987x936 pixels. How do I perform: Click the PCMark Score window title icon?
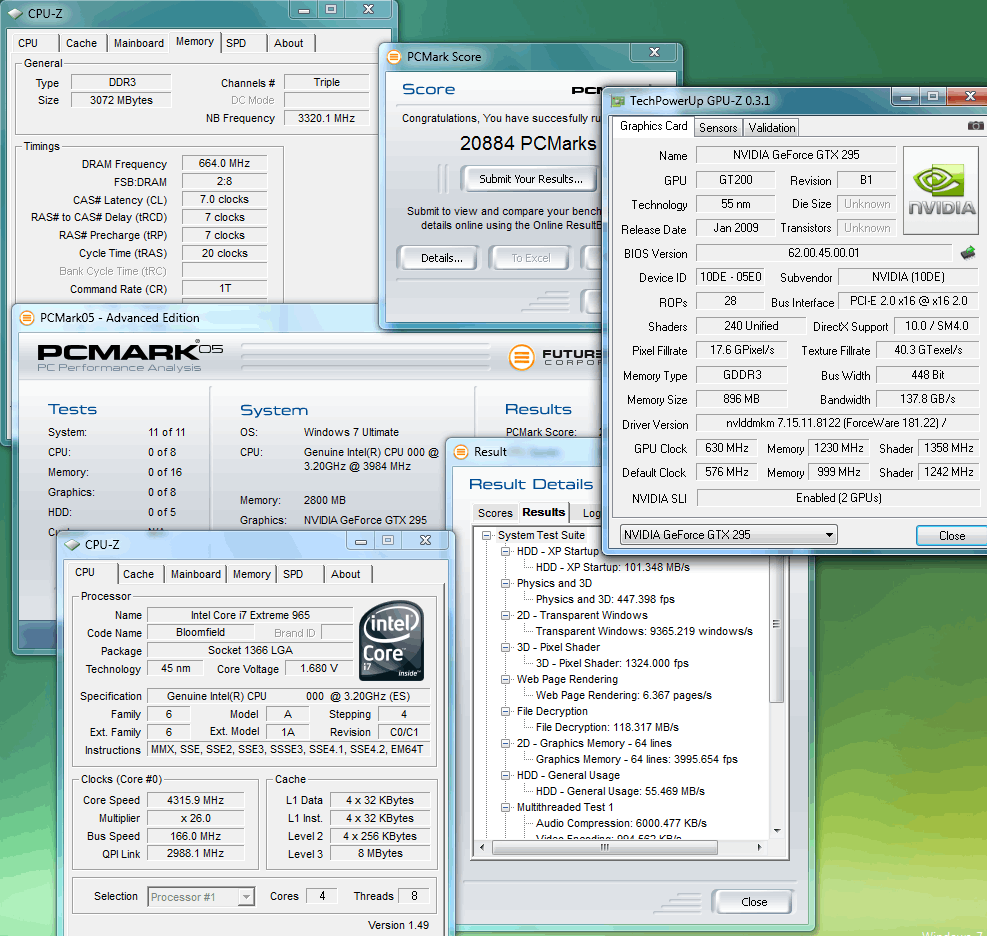click(x=394, y=57)
